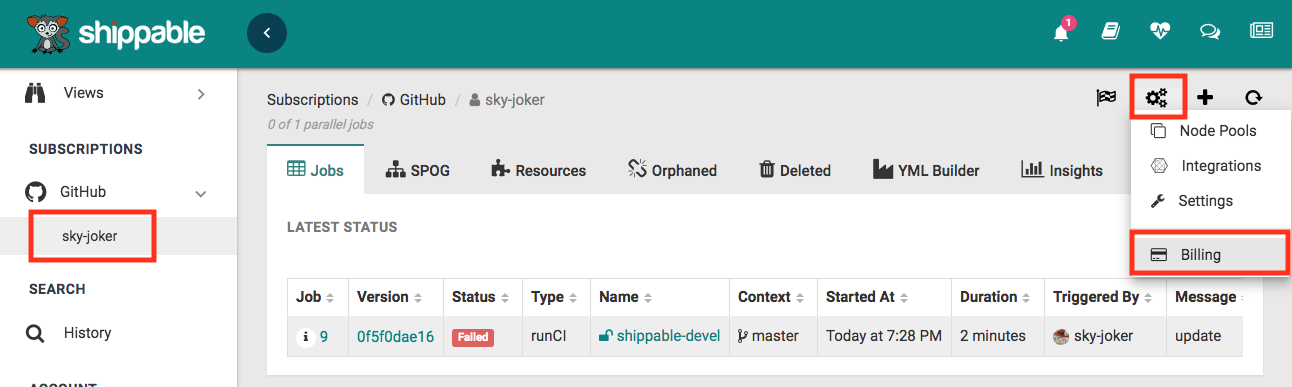Click the binoculars Views icon
1292x387 pixels.
coord(36,93)
